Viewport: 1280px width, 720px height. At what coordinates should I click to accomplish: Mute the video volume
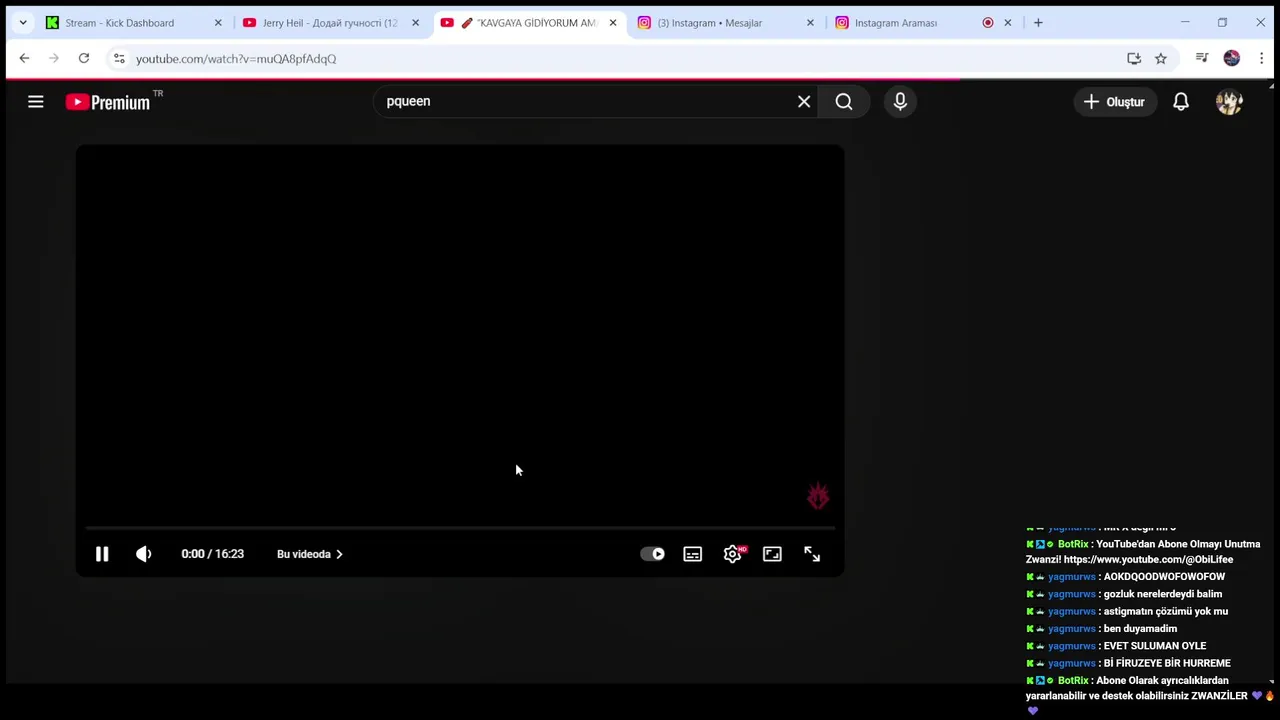click(x=144, y=554)
